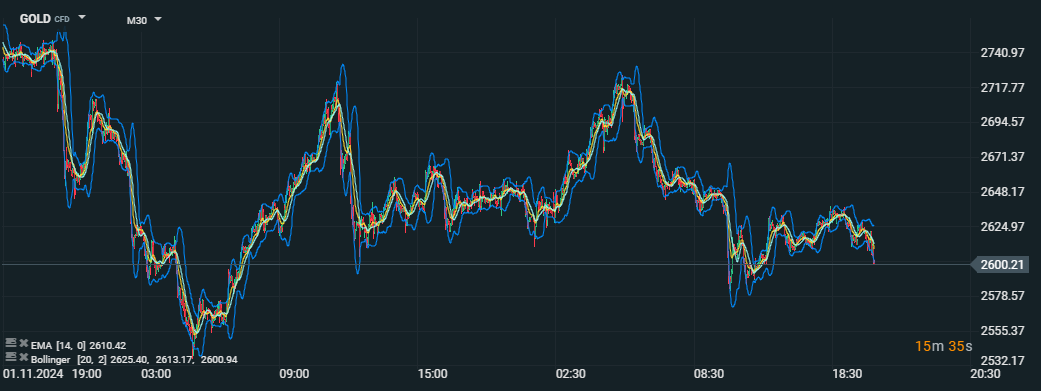This screenshot has height=391, width=1041.
Task: Click the 15:00 time axis marker
Action: pos(432,374)
